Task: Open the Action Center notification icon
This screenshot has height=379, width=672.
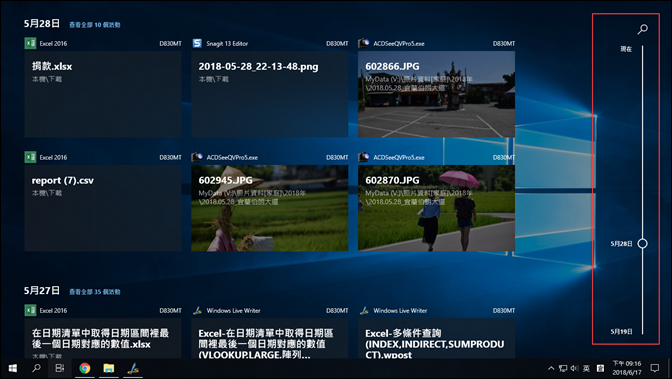Action: (x=654, y=368)
